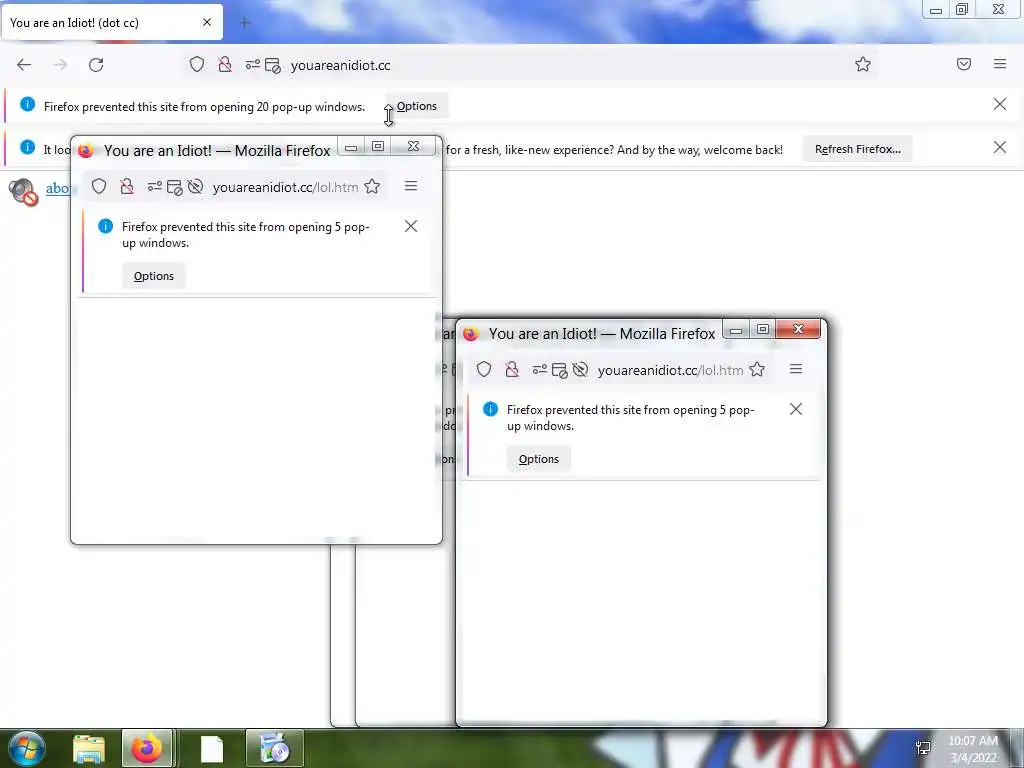The height and width of the screenshot is (768, 1024).
Task: Bookmark page with star in right popup window
Action: [x=757, y=370]
